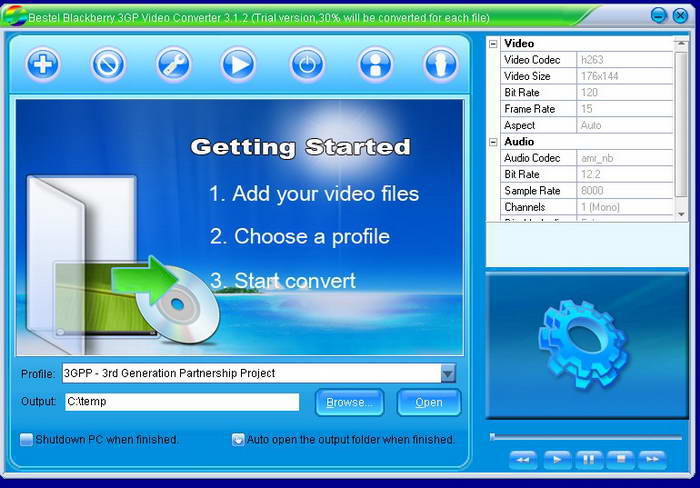Collapse the Audio properties group
700x488 pixels.
[x=493, y=142]
